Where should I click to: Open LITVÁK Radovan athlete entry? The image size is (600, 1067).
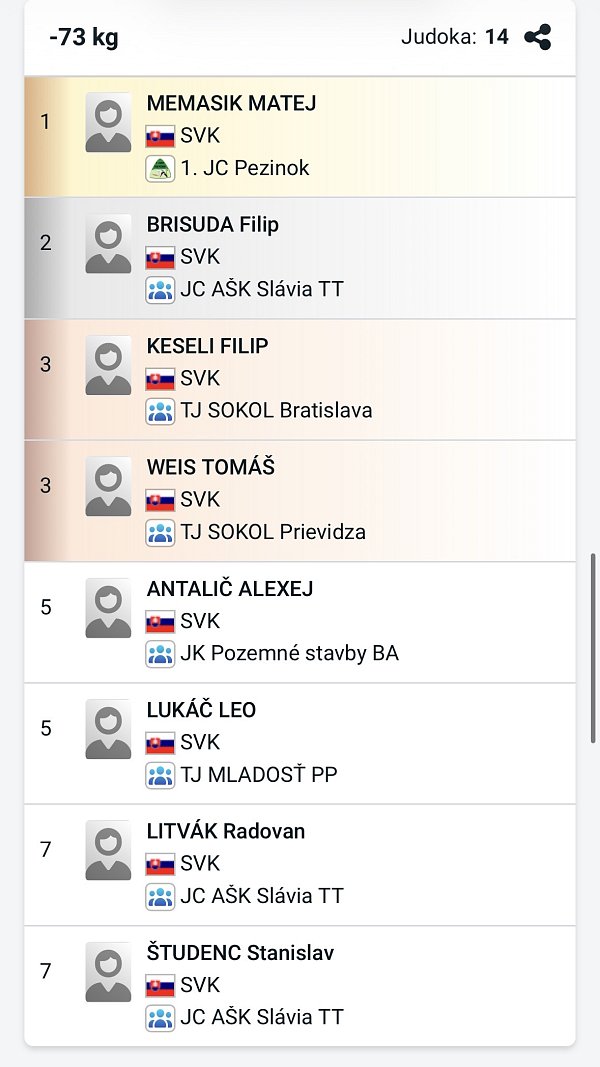[226, 831]
